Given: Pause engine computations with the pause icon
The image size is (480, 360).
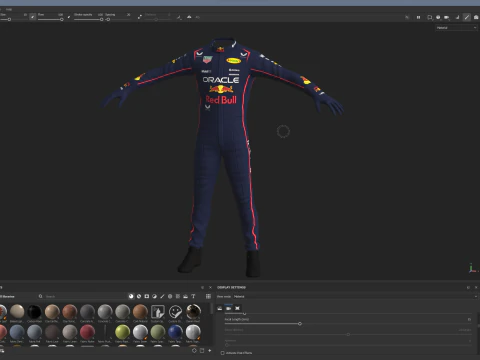Looking at the screenshot, I should (418, 17).
